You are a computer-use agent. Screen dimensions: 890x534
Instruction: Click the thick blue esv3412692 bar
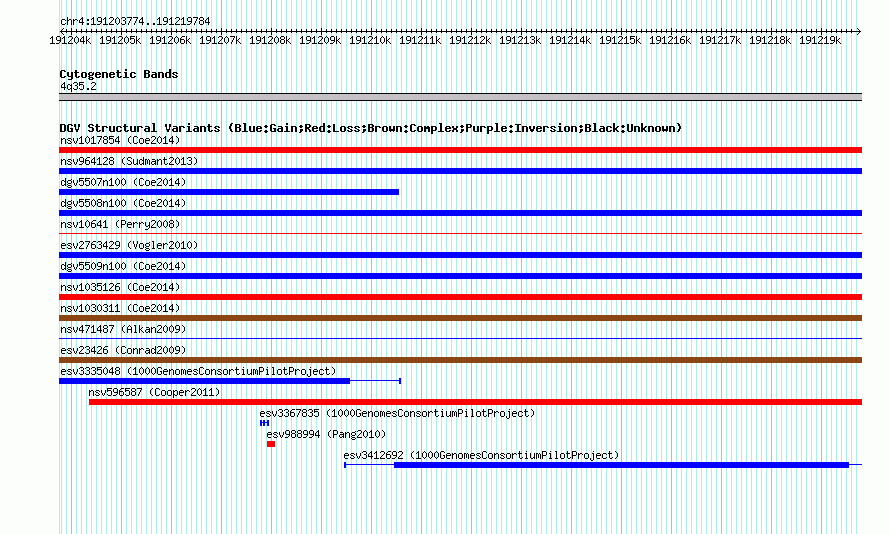(622, 465)
